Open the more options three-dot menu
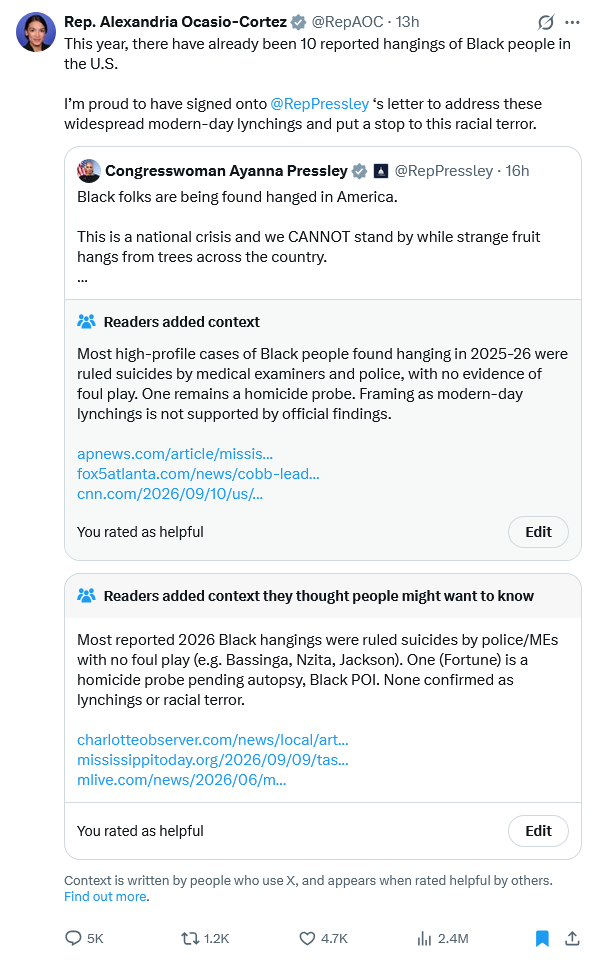 pos(572,23)
